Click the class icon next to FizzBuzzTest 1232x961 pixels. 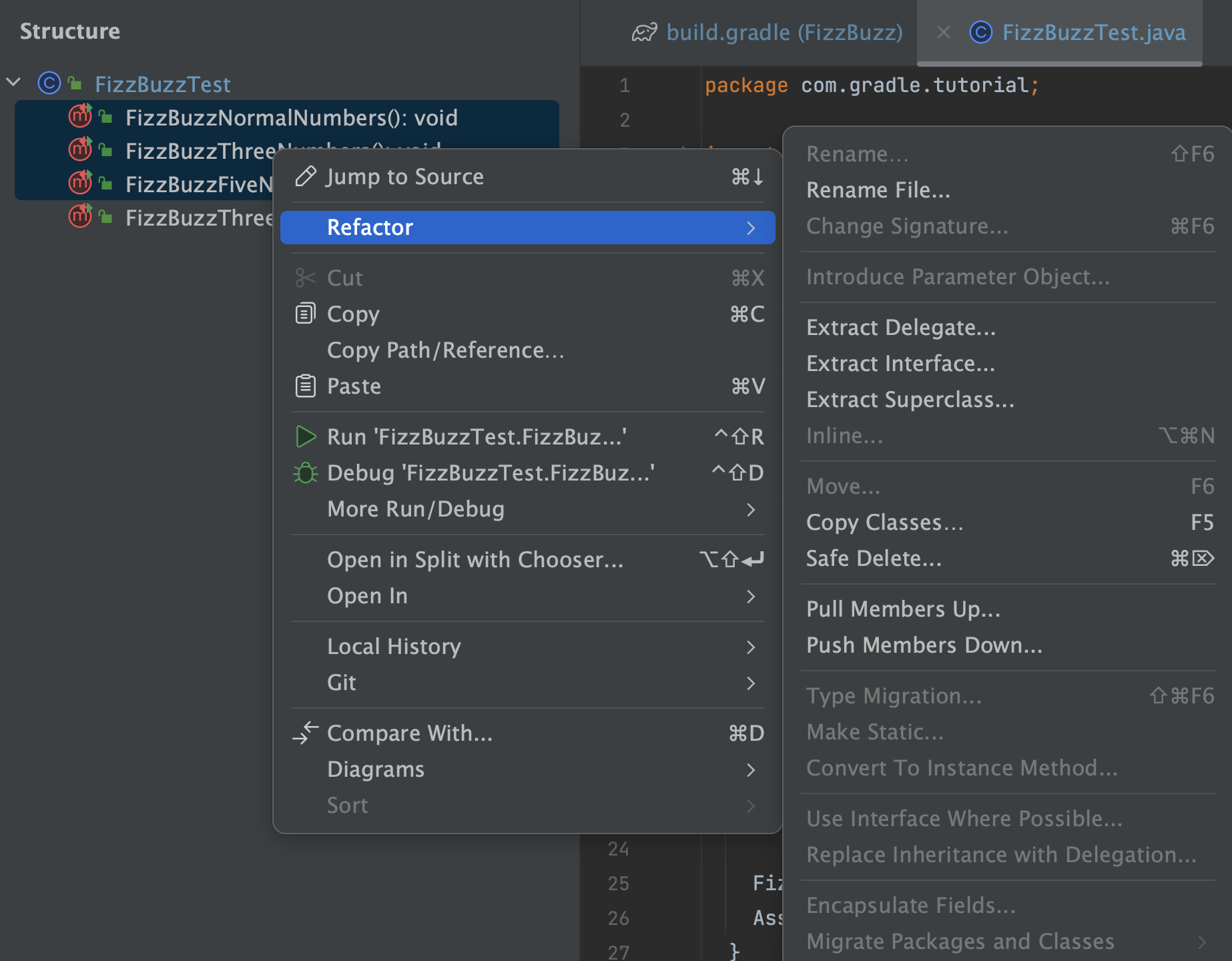[x=50, y=84]
